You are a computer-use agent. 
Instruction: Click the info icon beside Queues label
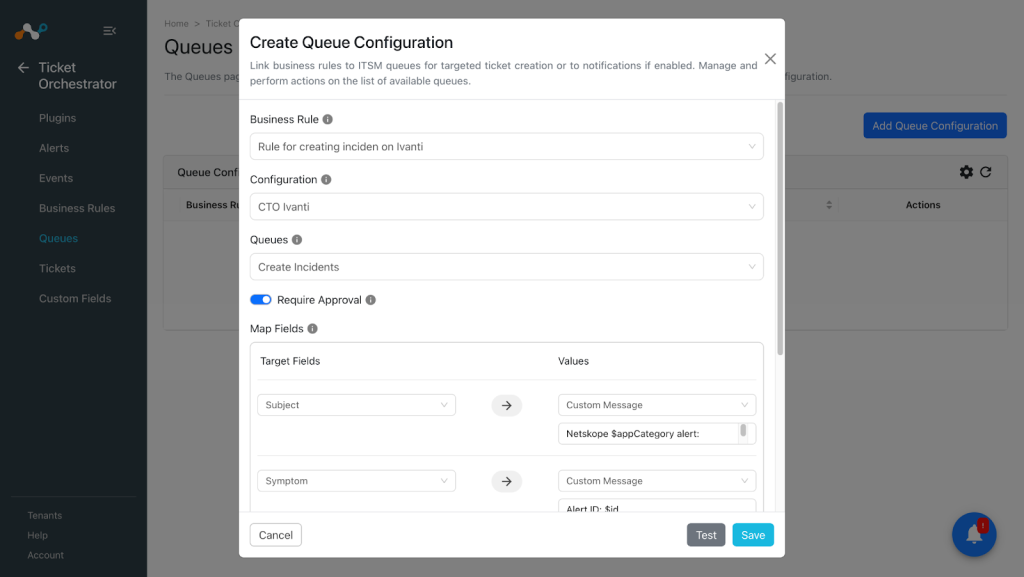(x=297, y=240)
